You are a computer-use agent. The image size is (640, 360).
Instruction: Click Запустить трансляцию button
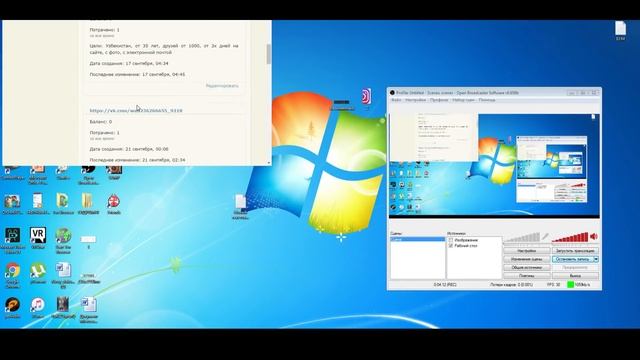pos(575,251)
